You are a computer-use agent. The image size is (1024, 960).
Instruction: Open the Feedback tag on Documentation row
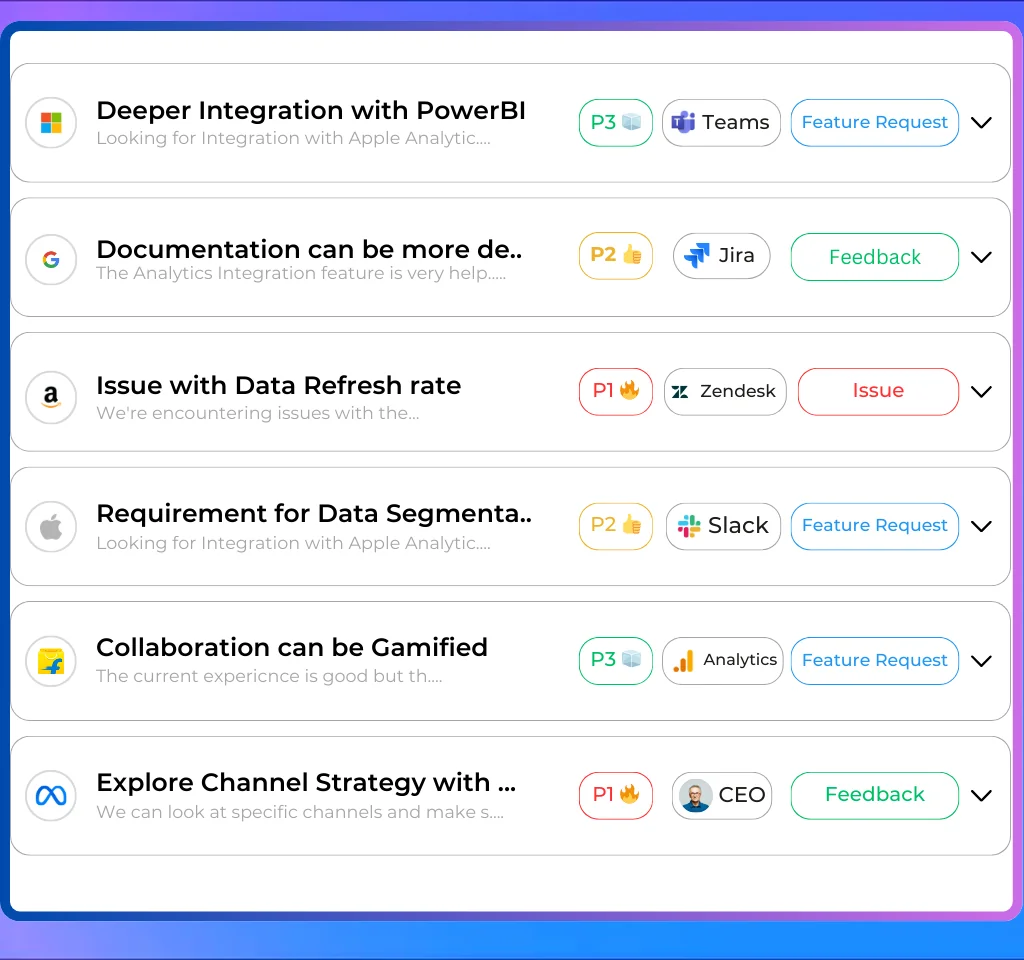click(x=874, y=257)
